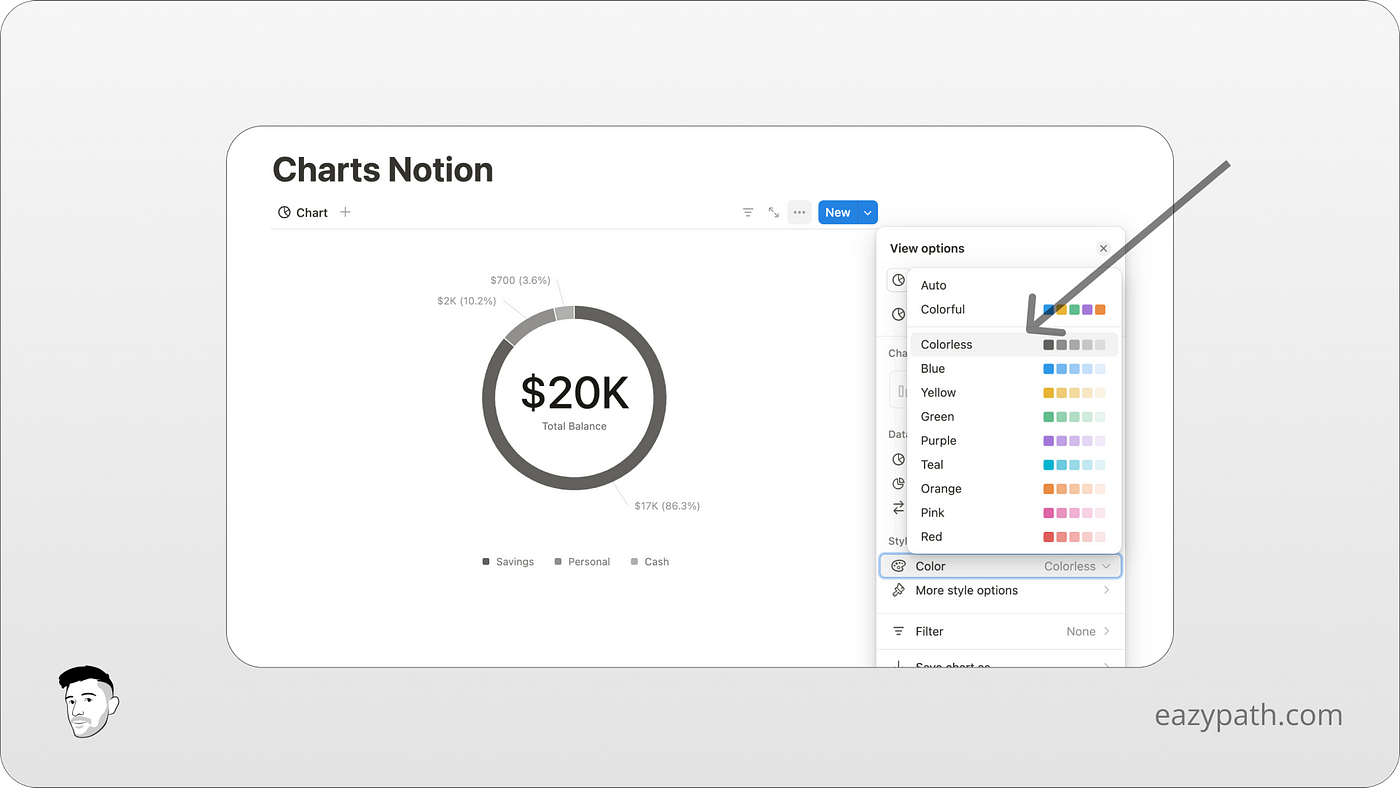The width and height of the screenshot is (1400, 788).
Task: Open the three-dot options menu
Action: click(798, 212)
